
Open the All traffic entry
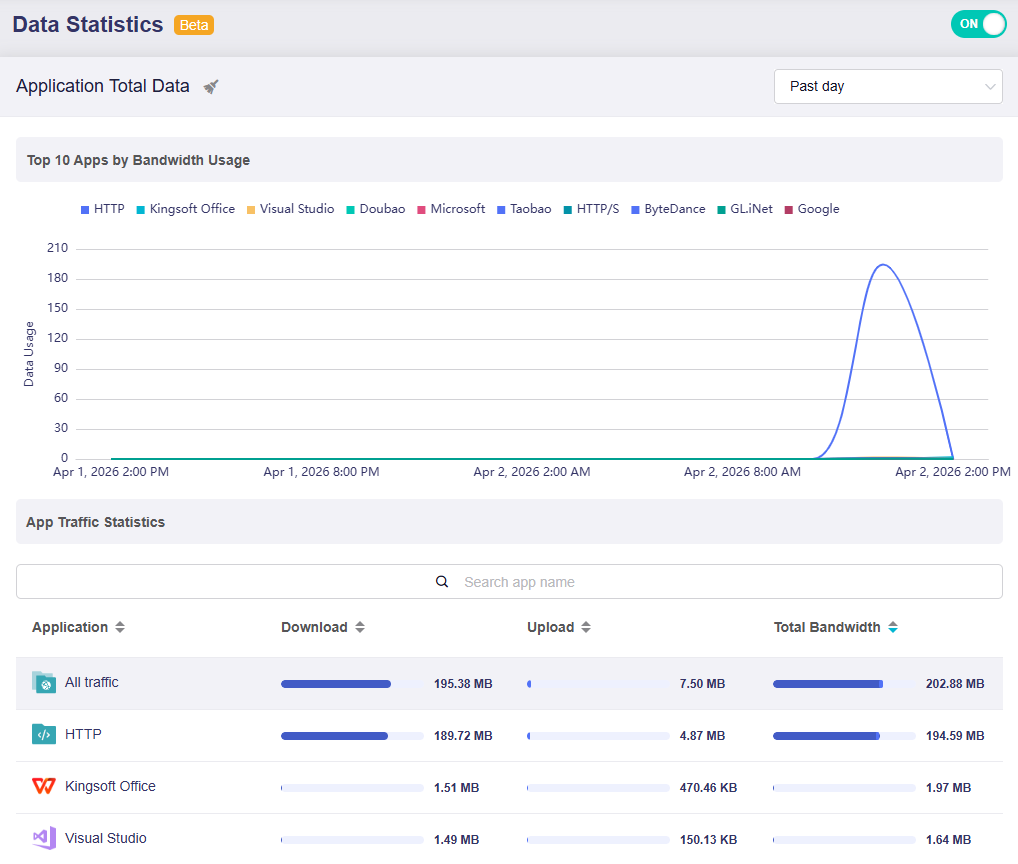pyautogui.click(x=91, y=682)
